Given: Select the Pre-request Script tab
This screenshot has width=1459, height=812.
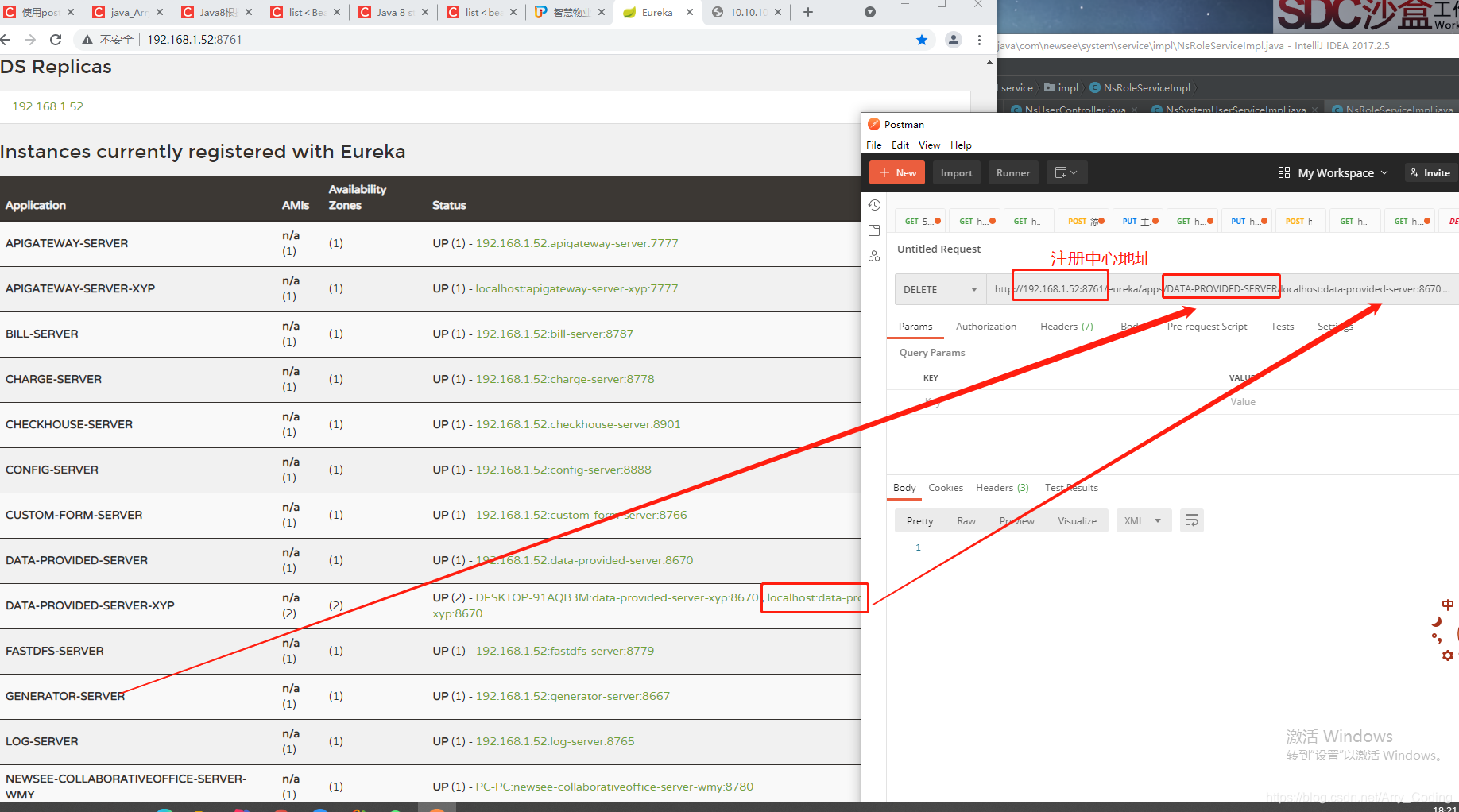Looking at the screenshot, I should [x=1207, y=327].
